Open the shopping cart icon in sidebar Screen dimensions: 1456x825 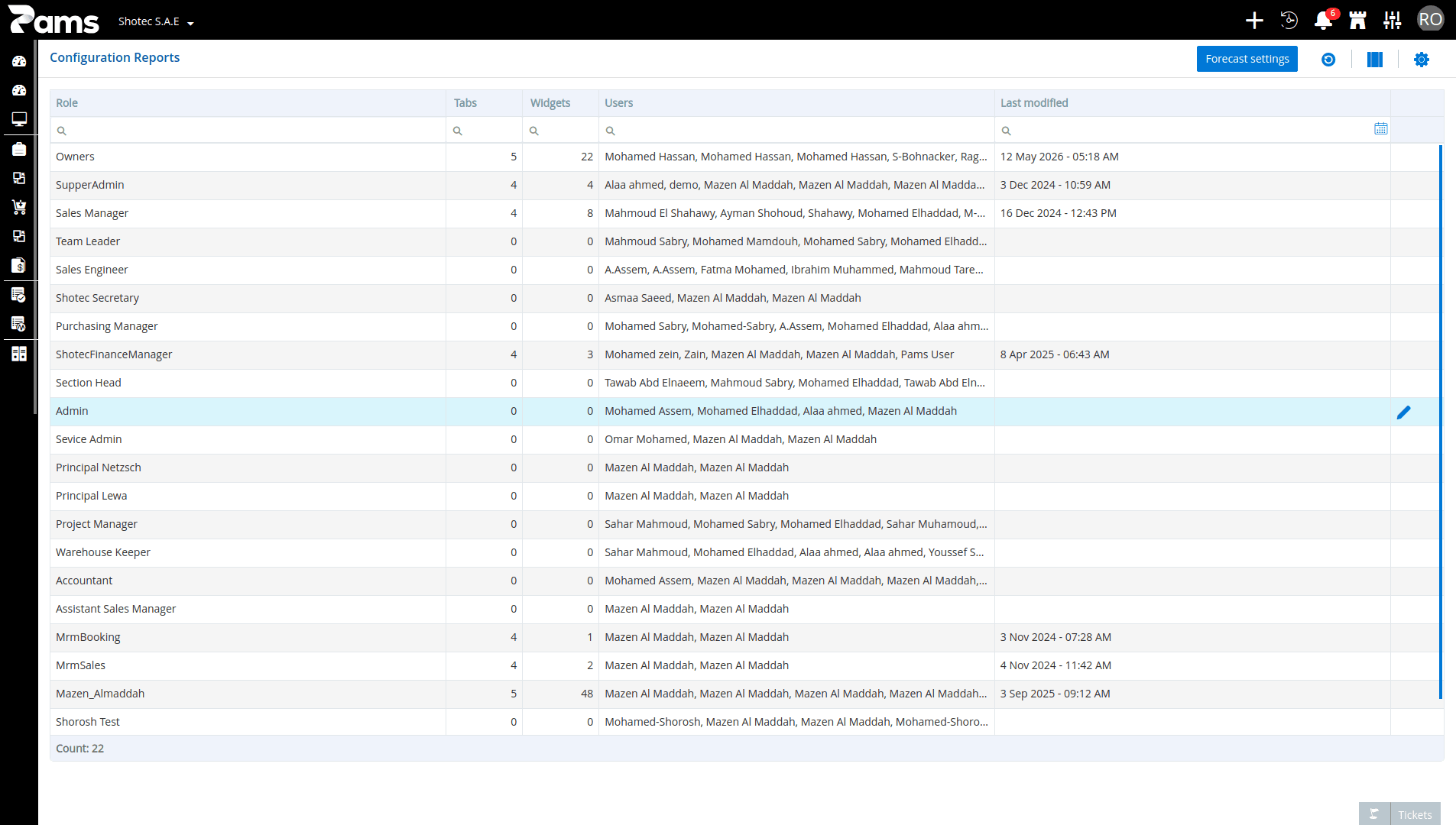19,207
